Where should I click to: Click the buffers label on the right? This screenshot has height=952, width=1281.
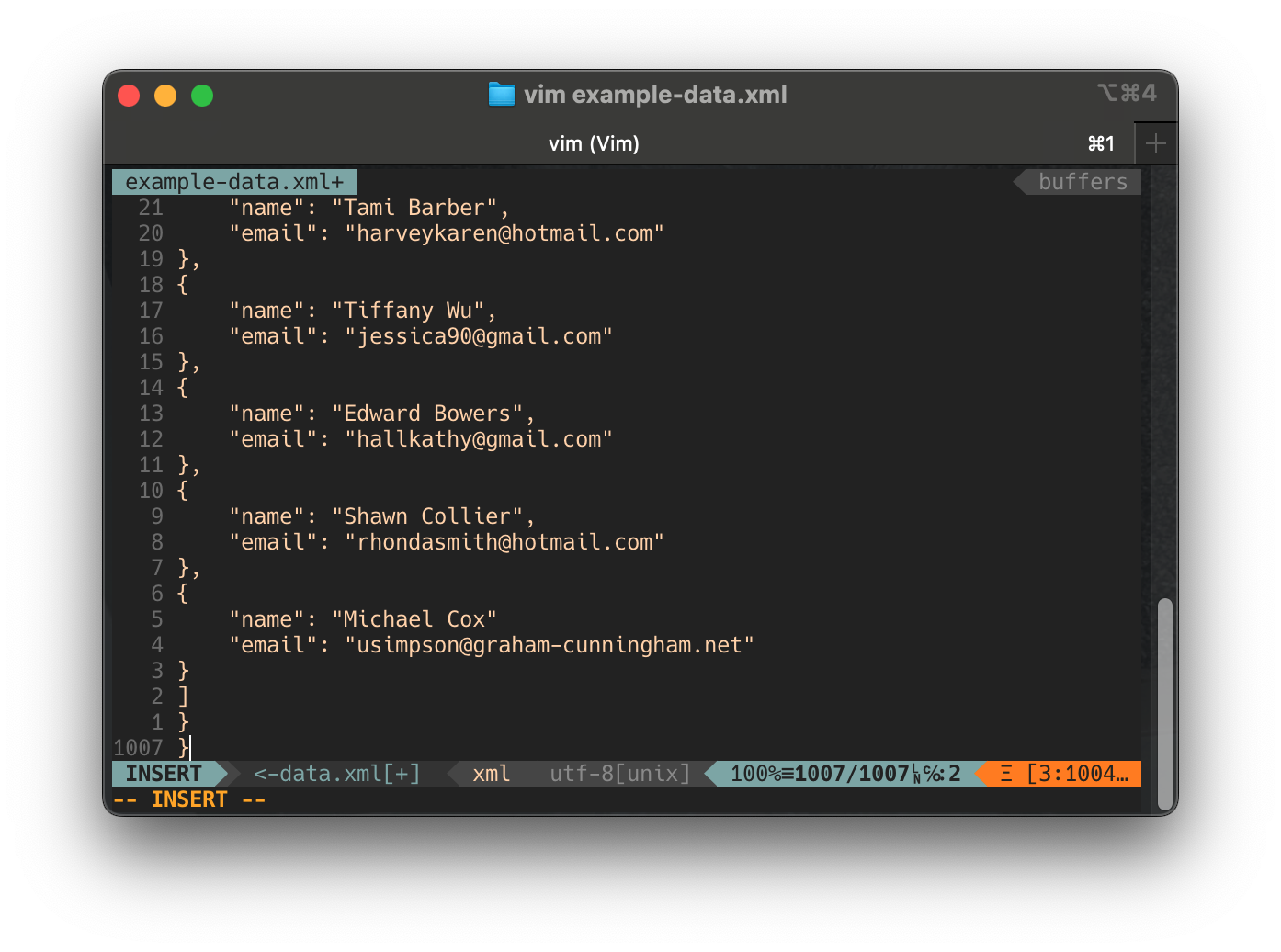click(1083, 181)
